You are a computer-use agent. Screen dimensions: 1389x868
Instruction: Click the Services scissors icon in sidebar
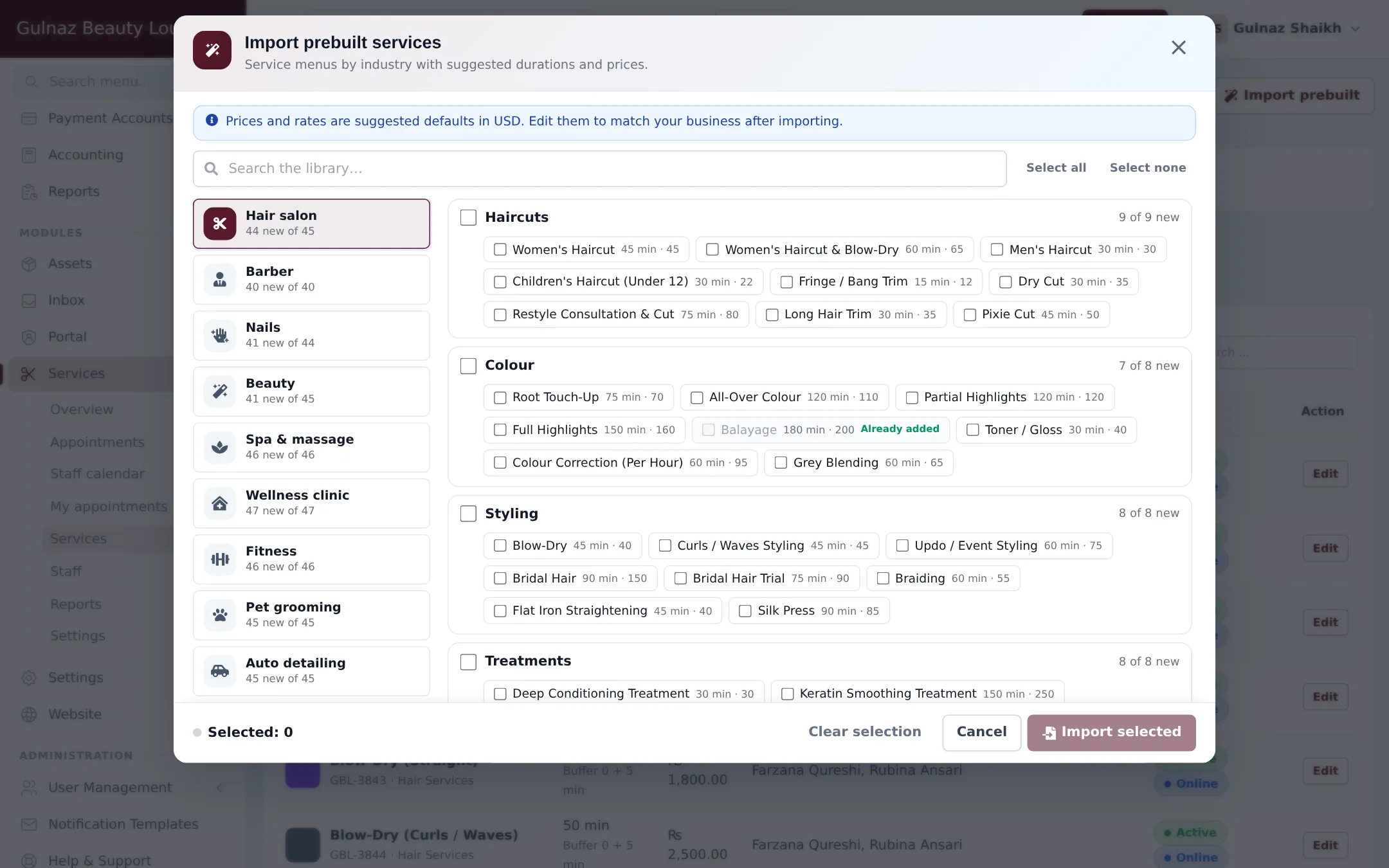[x=28, y=374]
